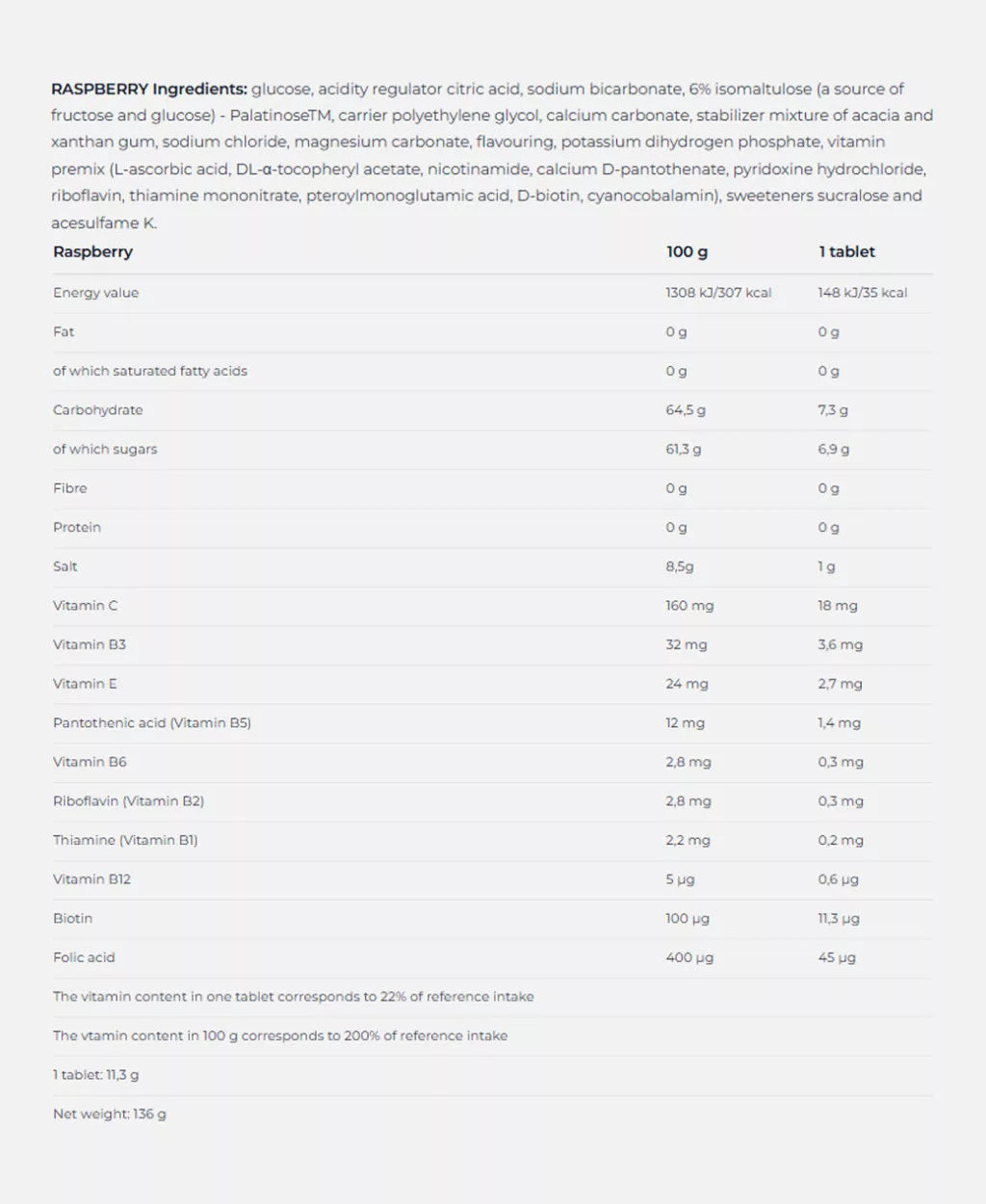Image resolution: width=986 pixels, height=1204 pixels.
Task: Select the Energy value row label
Action: click(95, 293)
